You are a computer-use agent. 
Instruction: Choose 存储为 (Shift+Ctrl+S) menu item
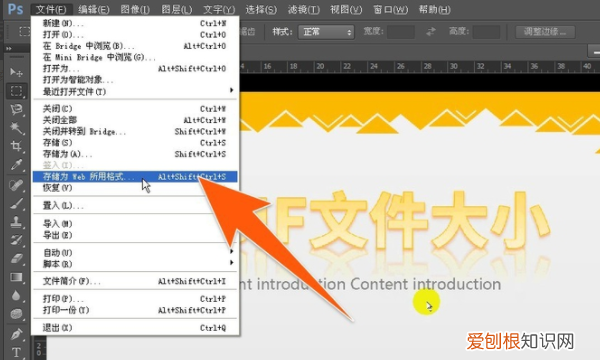click(135, 154)
